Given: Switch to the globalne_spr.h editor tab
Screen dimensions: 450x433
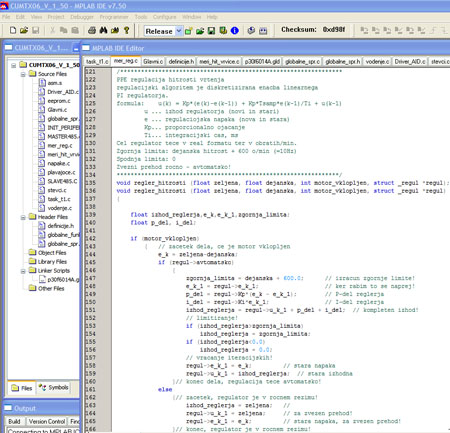Looking at the screenshot, I should (343, 62).
